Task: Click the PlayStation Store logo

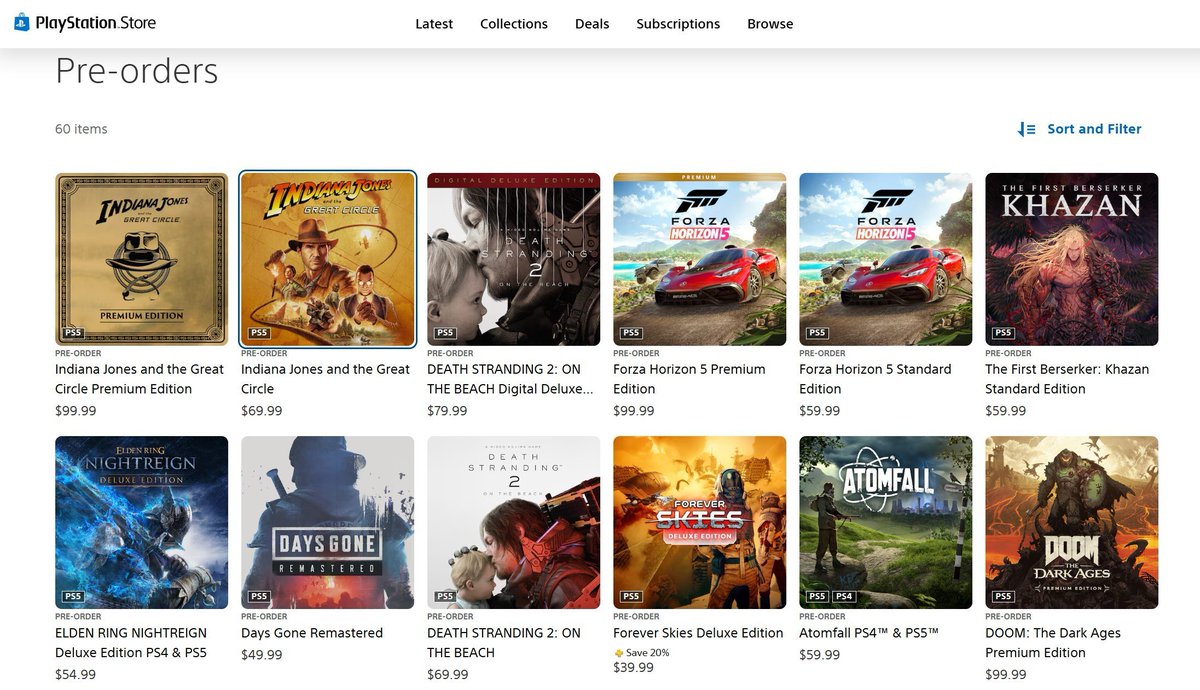Action: (x=85, y=23)
